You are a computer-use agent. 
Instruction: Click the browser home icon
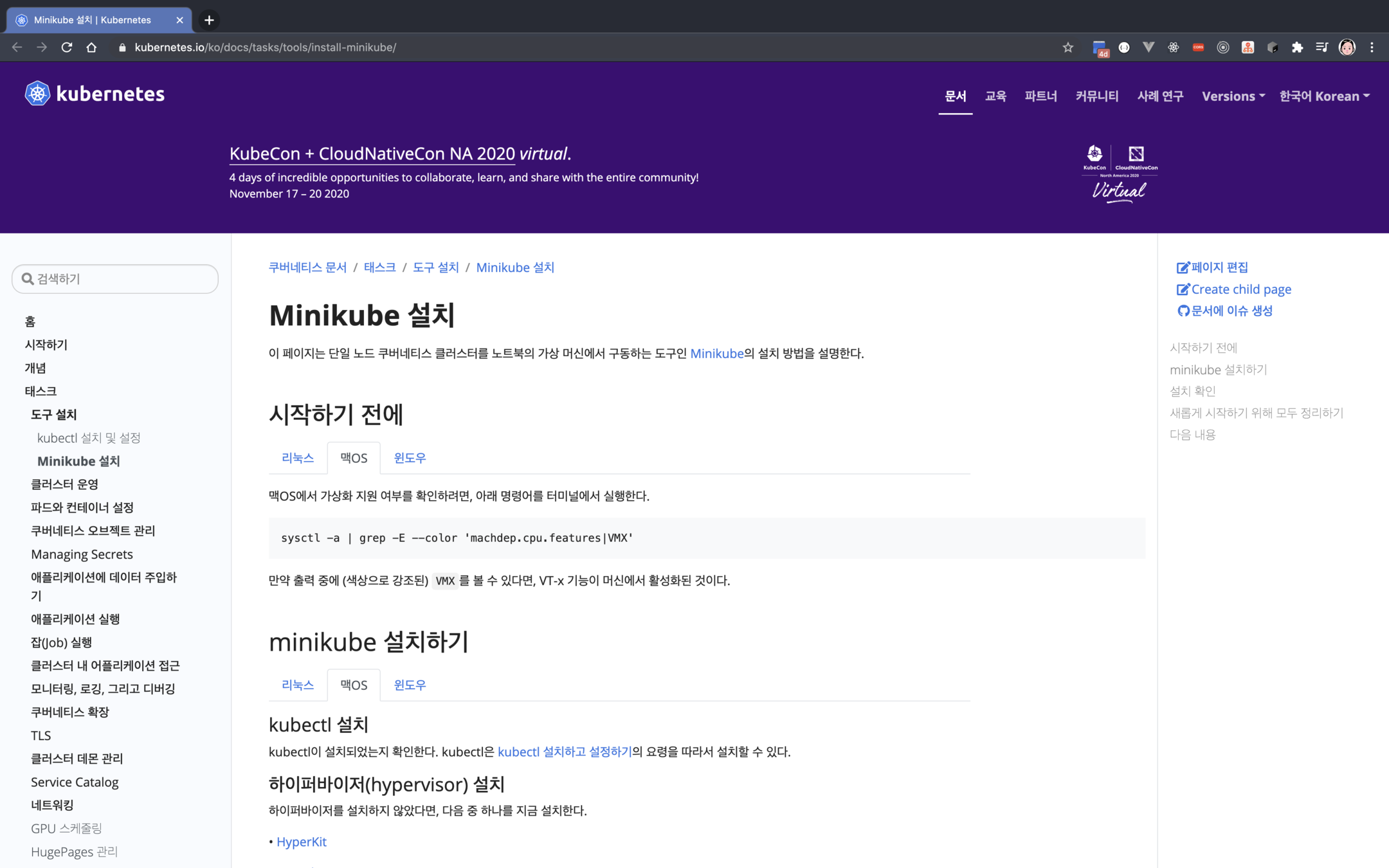click(91, 48)
